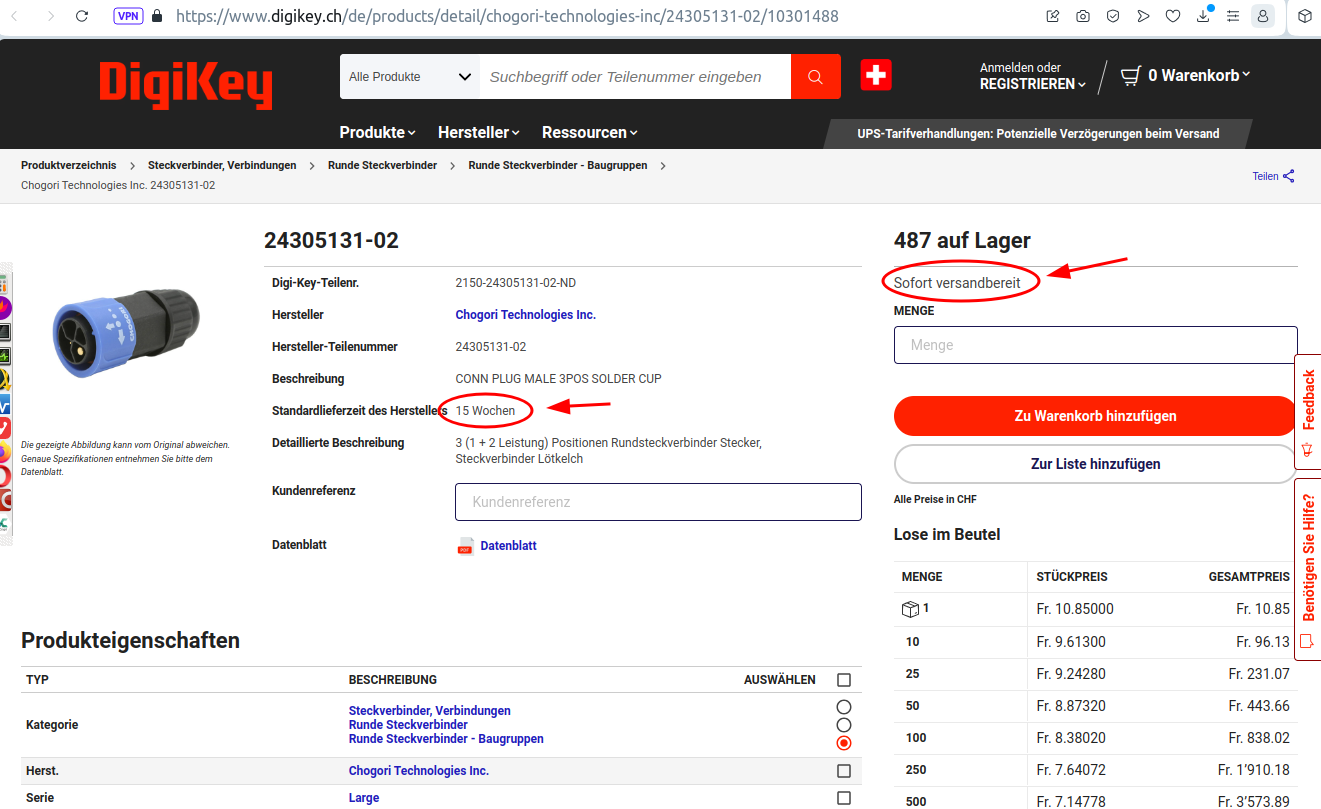Screen dimensions: 1321x809
Task: Select the Steckverbinder, Verbindungen radio button
Action: pos(844,708)
